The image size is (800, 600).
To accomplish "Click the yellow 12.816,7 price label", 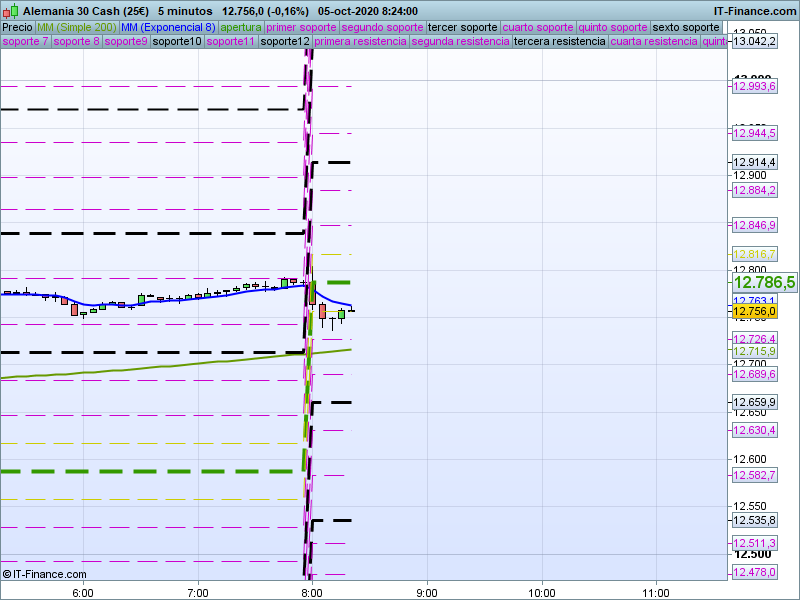I will [x=754, y=254].
